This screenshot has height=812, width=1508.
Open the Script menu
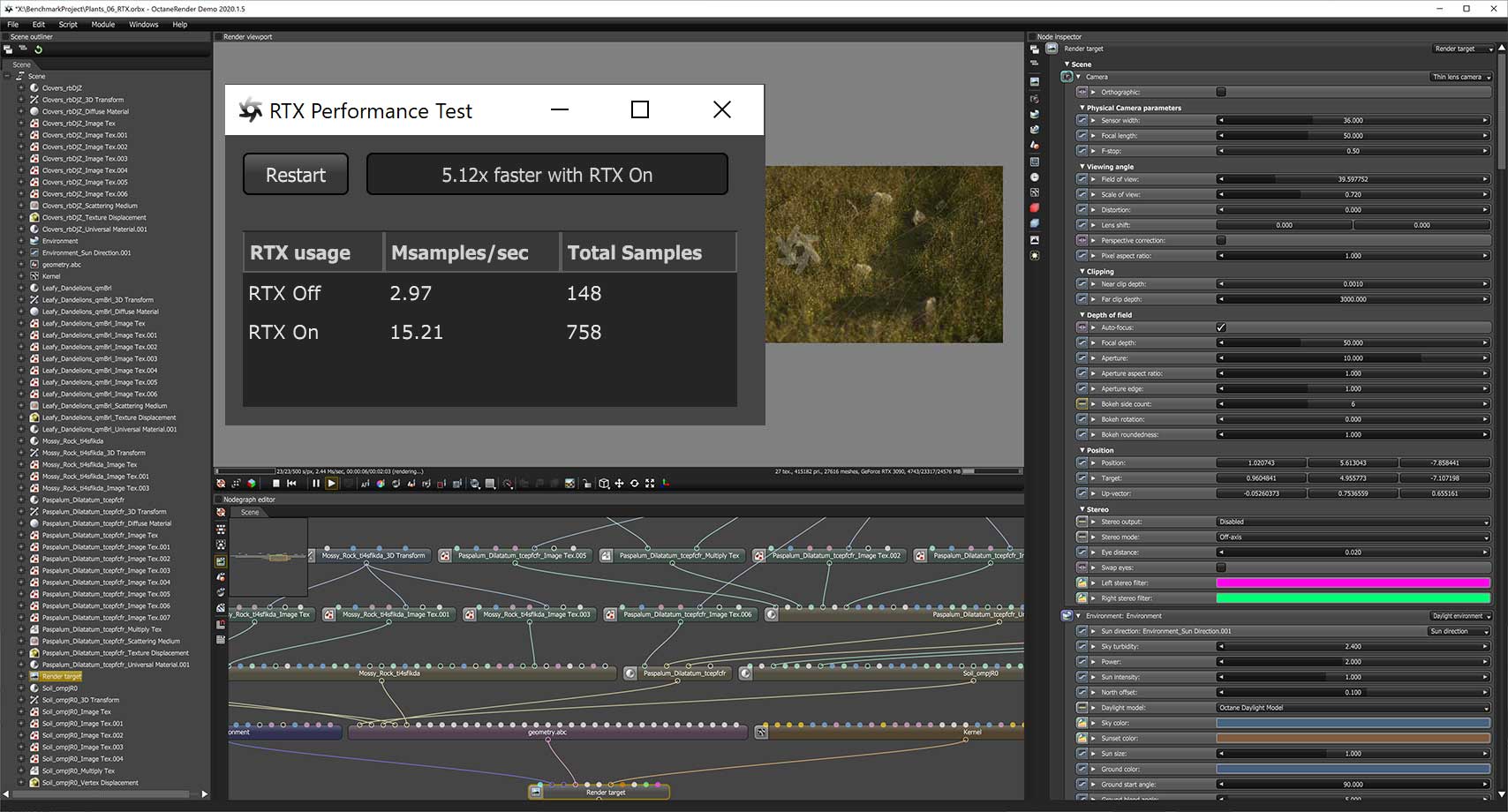[68, 25]
